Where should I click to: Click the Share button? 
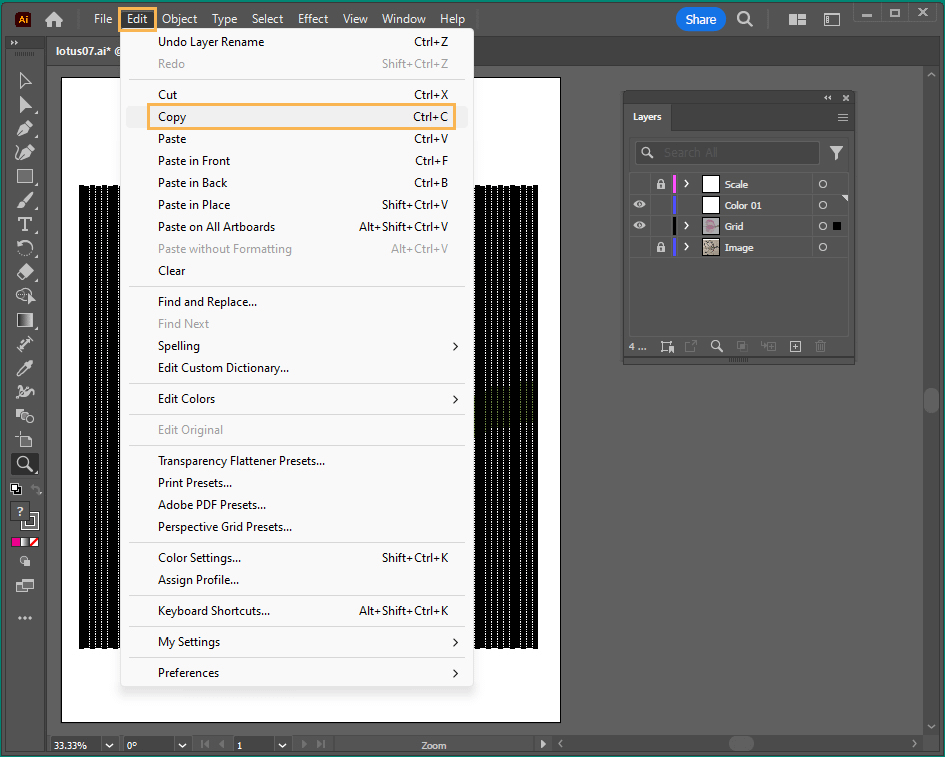click(700, 19)
